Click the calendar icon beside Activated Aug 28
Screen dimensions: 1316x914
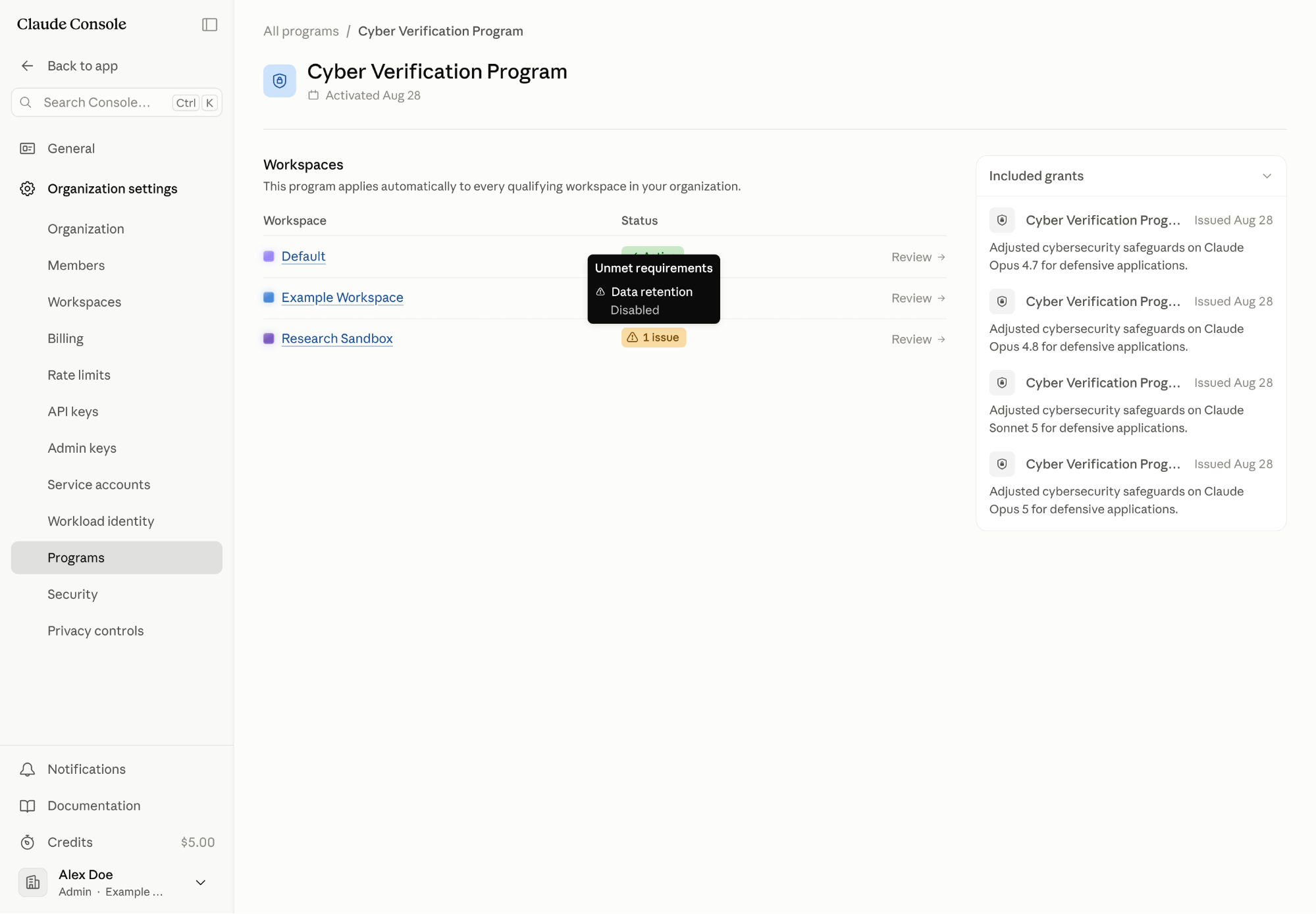tap(313, 95)
